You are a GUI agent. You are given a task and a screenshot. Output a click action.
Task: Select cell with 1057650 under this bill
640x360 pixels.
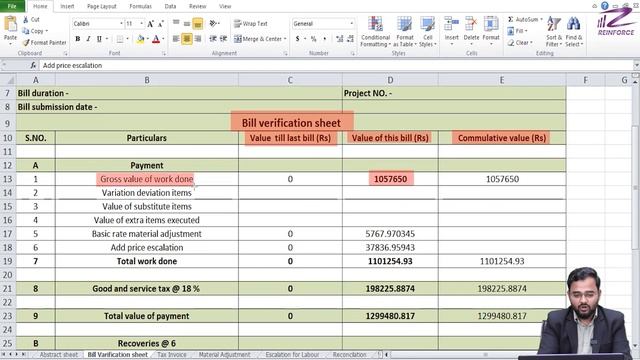click(390, 179)
